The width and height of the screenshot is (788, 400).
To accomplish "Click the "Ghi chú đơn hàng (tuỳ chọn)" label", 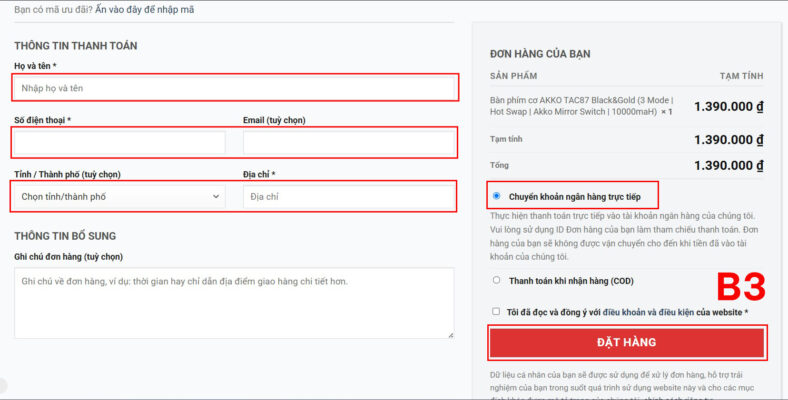I will (68, 257).
